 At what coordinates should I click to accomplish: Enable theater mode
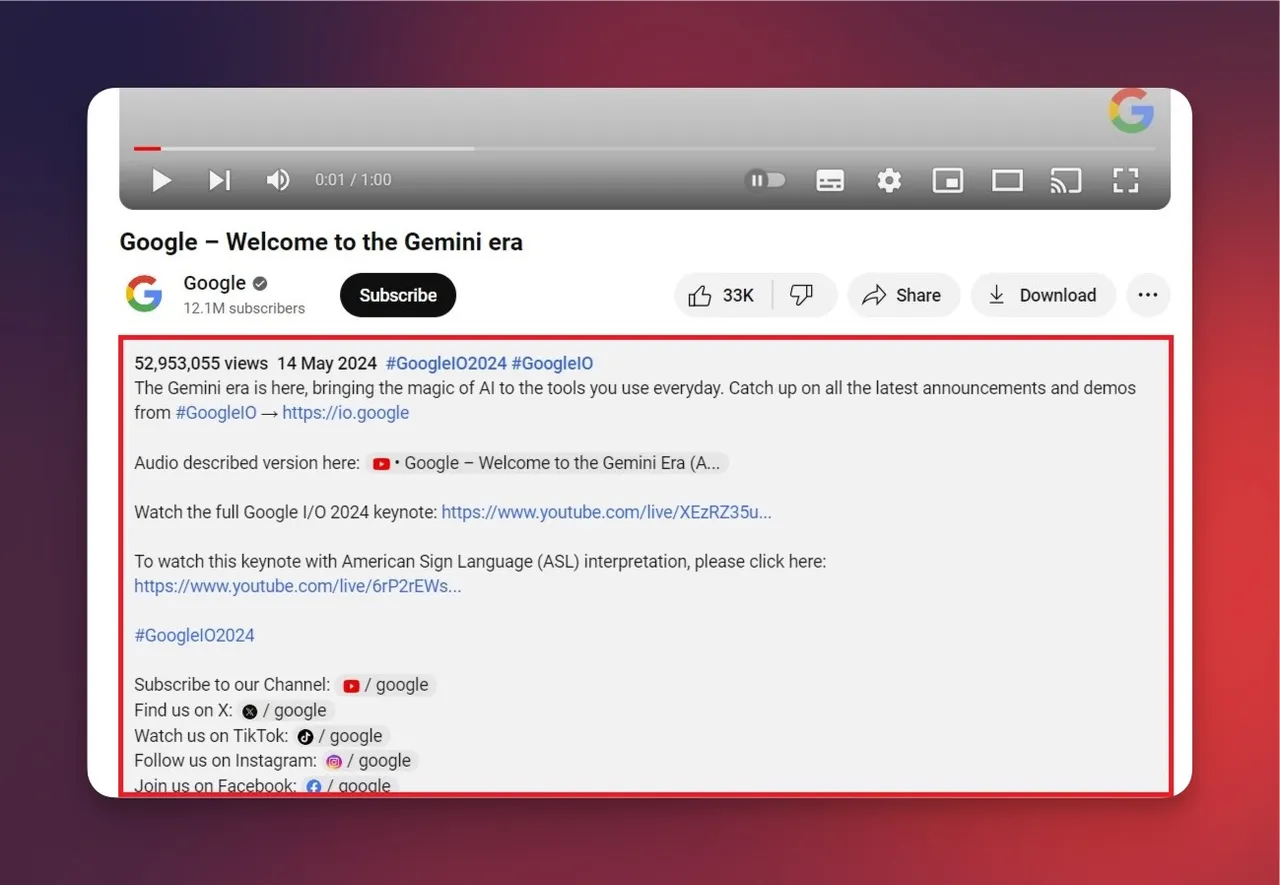point(1007,180)
